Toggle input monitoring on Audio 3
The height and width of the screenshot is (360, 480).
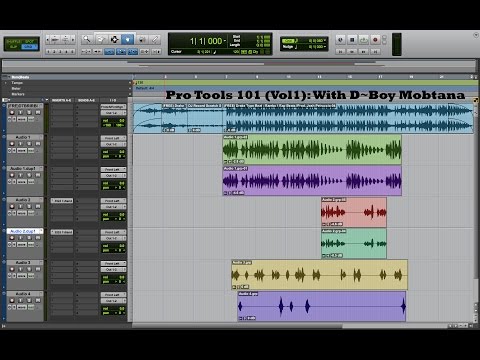[x=20, y=269]
